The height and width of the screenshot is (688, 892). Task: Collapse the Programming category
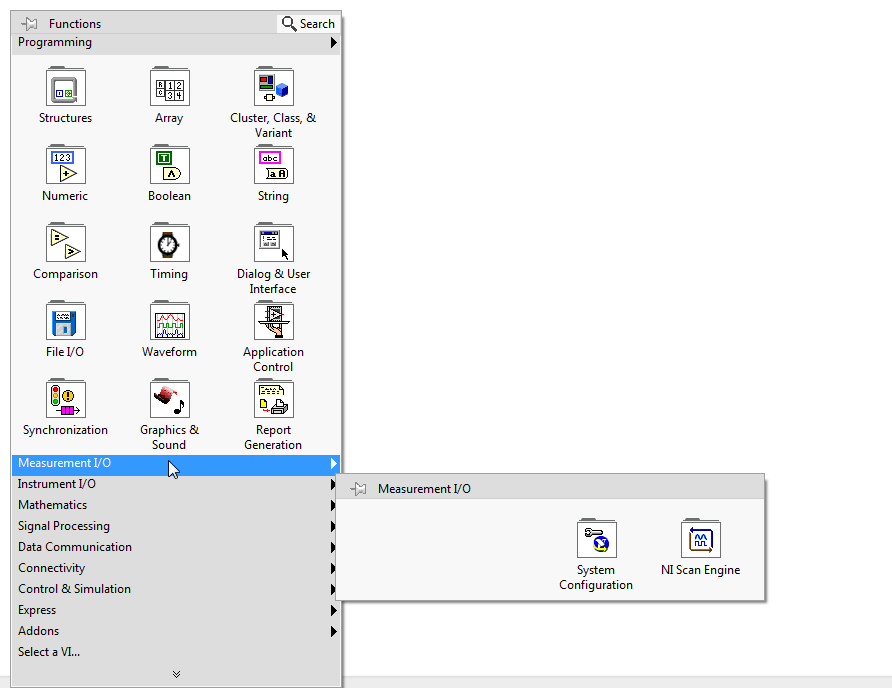tap(176, 43)
